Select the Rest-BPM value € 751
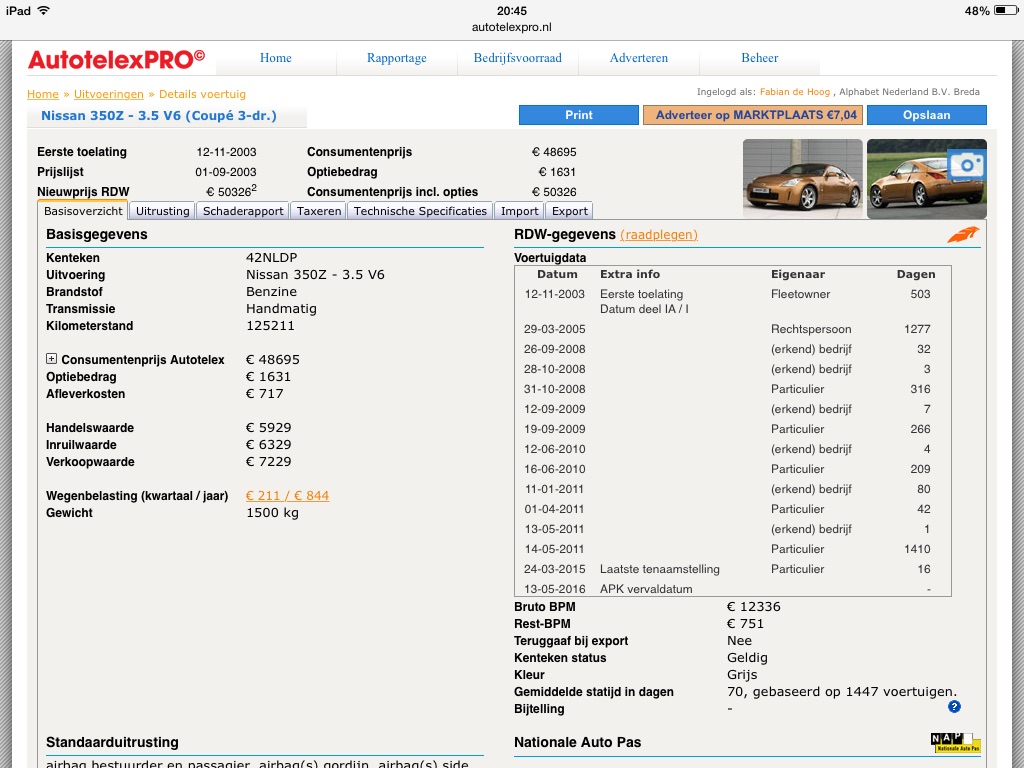 [x=745, y=624]
